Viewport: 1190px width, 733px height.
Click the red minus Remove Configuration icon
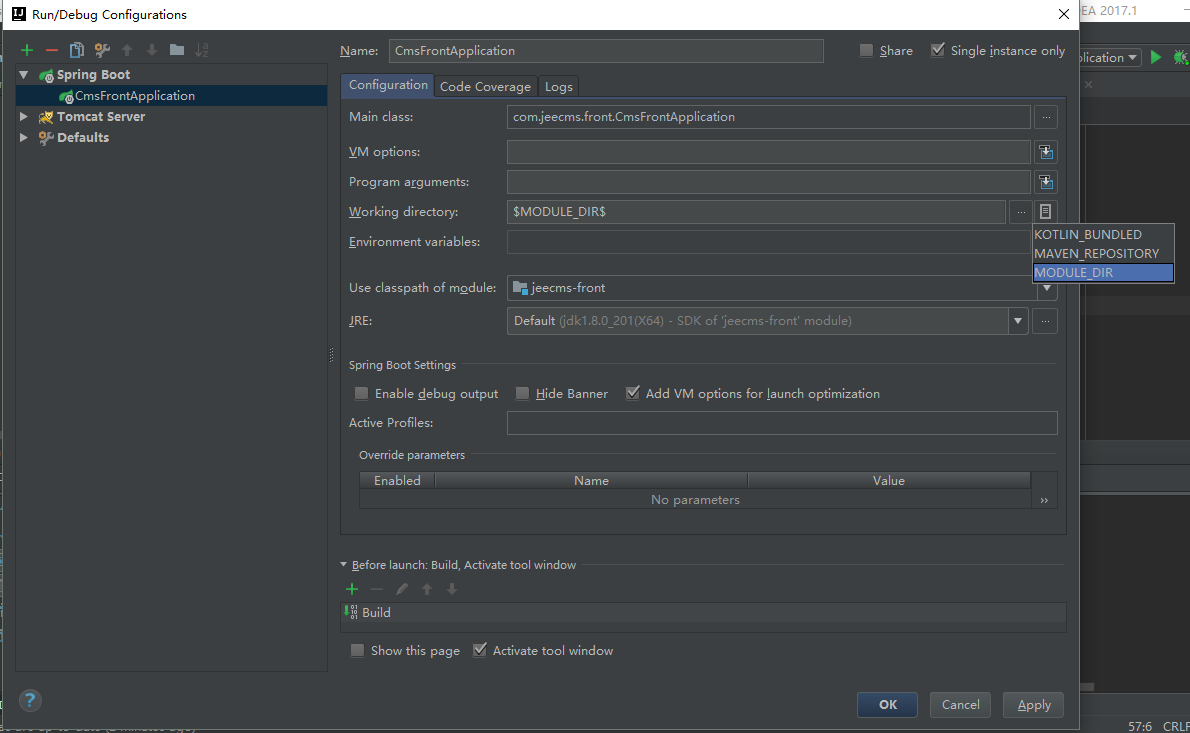click(52, 50)
